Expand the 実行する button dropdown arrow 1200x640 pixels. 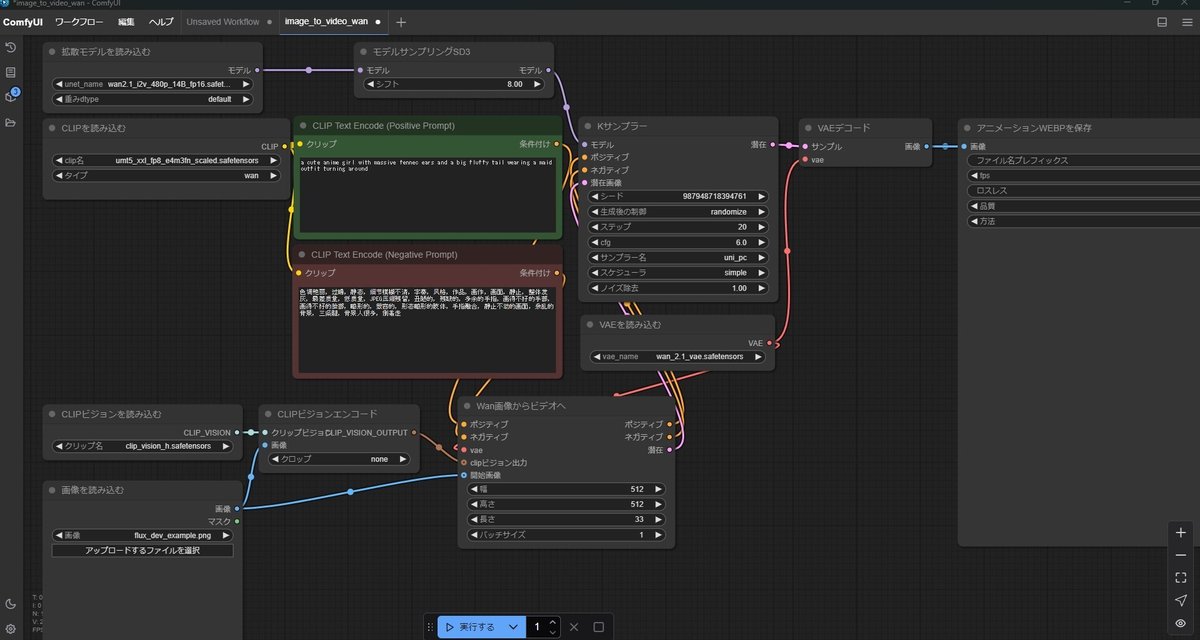click(513, 627)
